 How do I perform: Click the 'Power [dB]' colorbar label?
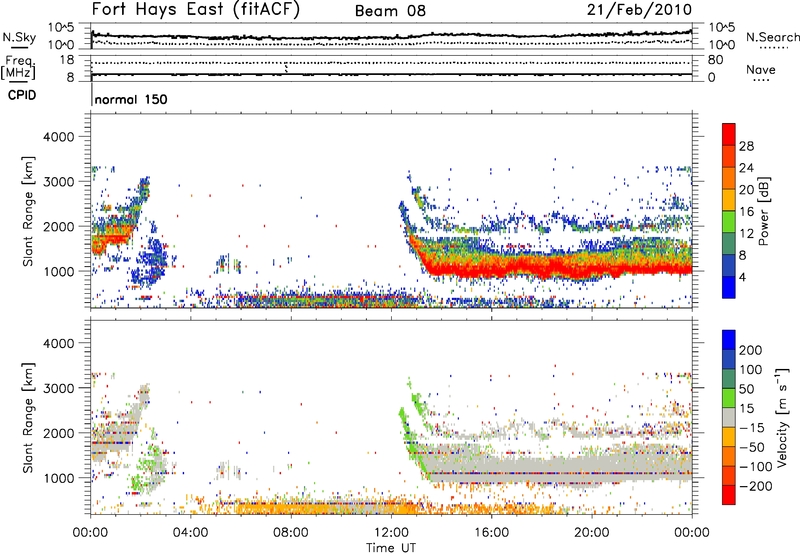(764, 211)
